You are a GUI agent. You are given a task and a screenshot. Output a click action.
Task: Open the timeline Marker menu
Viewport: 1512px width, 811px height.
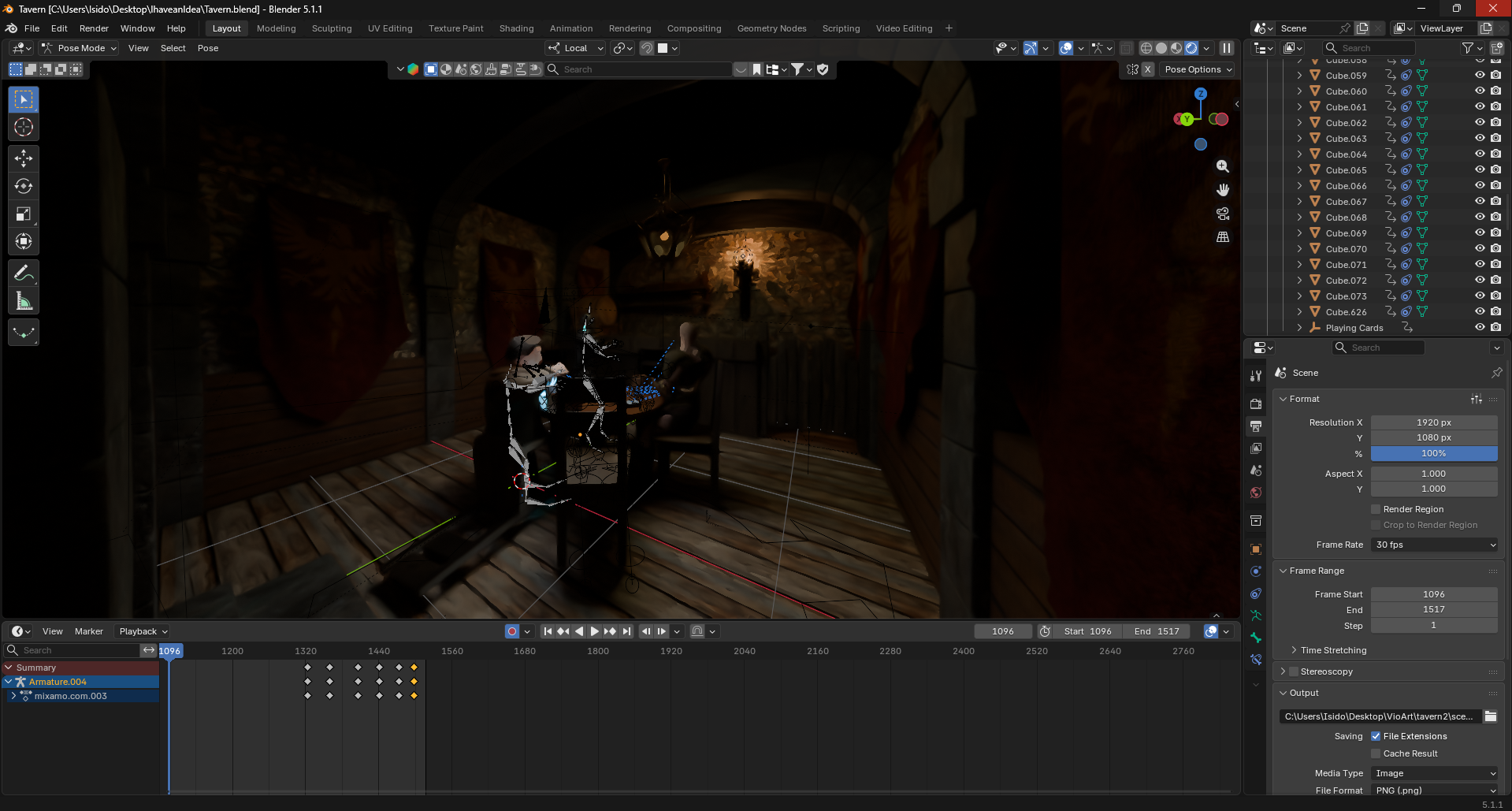(89, 631)
